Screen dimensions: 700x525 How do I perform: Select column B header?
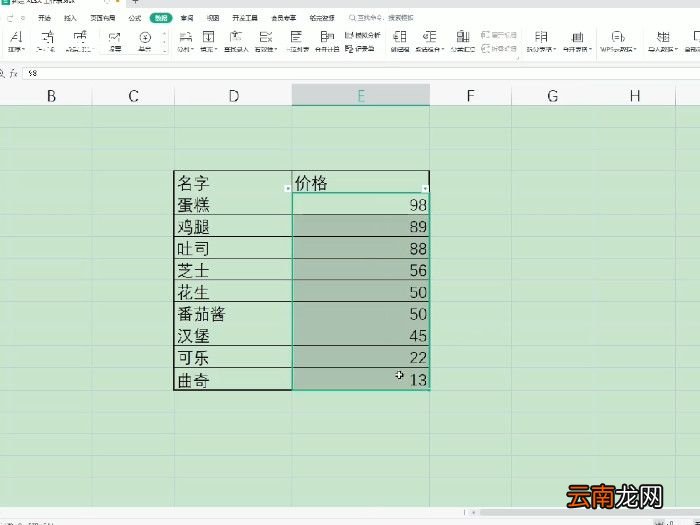(x=51, y=96)
